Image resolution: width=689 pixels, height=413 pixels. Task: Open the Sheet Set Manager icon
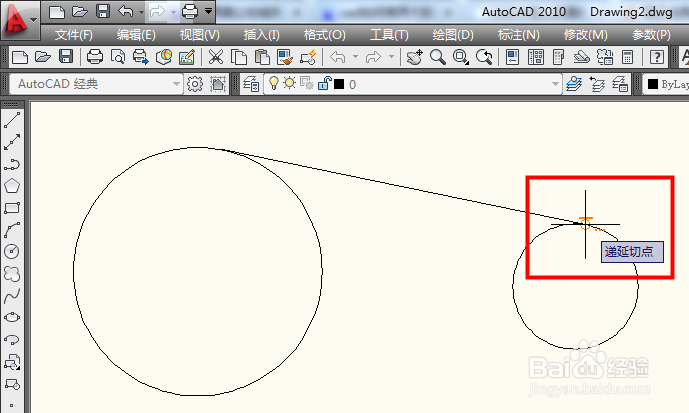point(582,57)
